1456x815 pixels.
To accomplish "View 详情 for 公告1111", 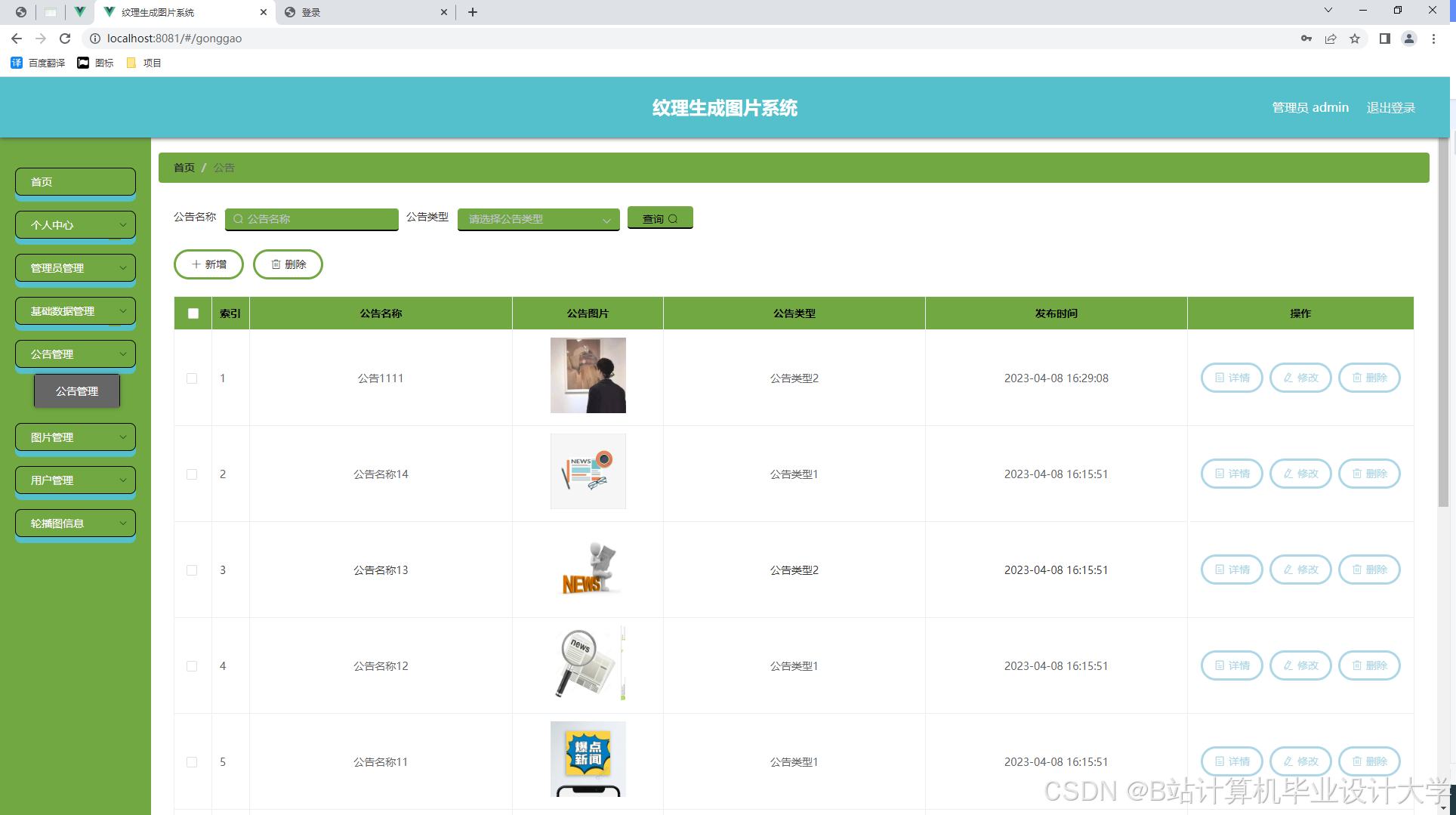I will (1232, 378).
